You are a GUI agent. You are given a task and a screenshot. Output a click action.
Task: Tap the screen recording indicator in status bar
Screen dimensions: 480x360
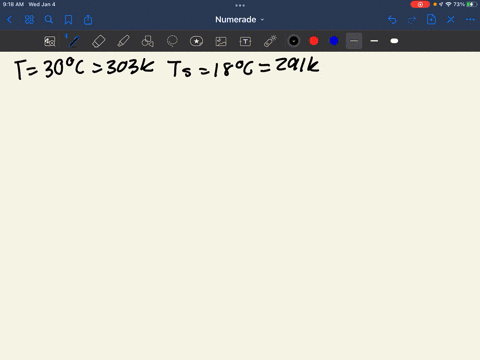420,4
